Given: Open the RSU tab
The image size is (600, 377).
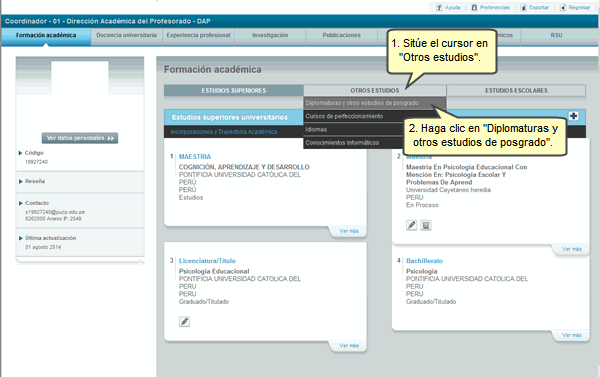Looking at the screenshot, I should point(556,35).
